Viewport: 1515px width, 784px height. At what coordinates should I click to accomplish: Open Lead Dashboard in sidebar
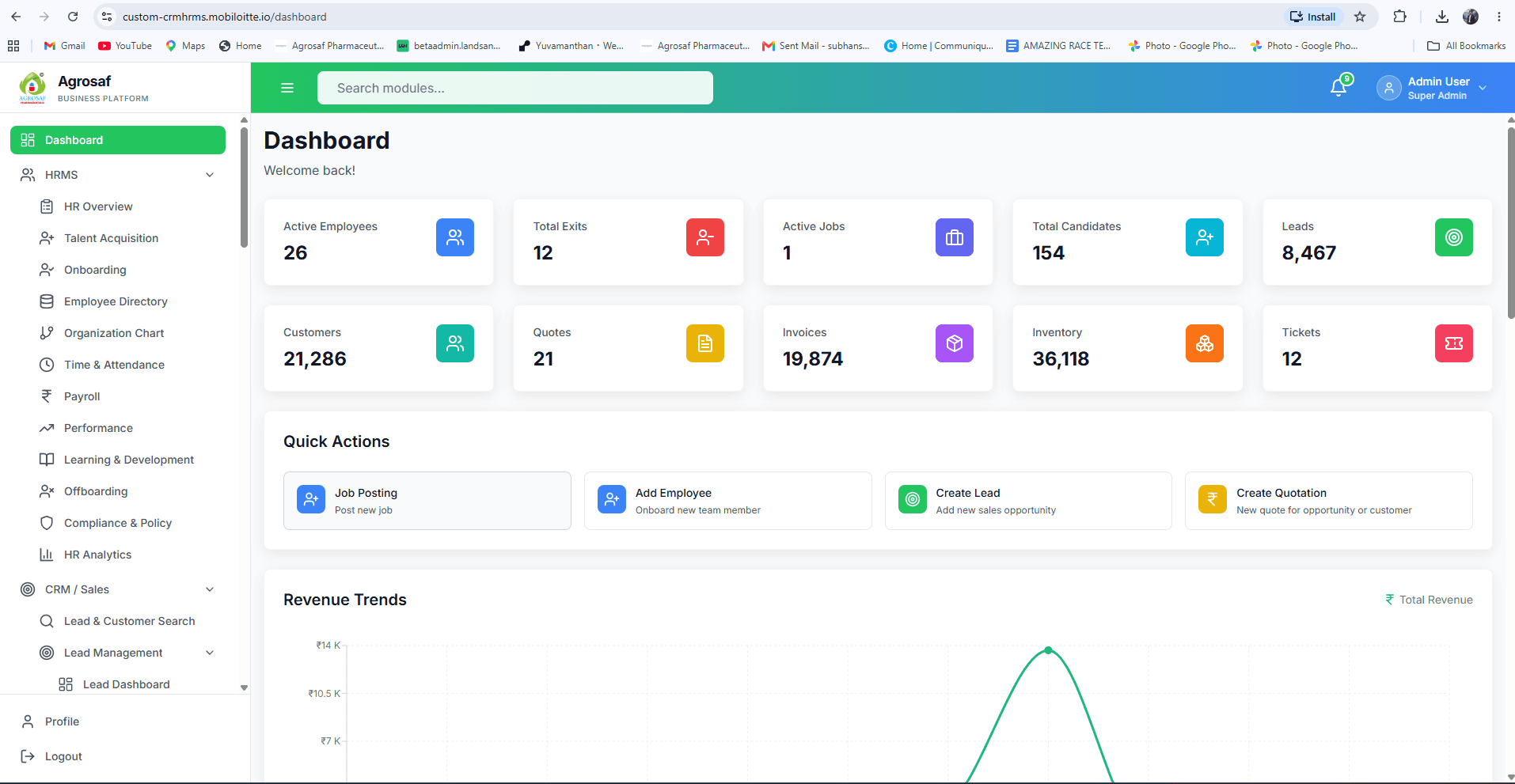[137, 684]
